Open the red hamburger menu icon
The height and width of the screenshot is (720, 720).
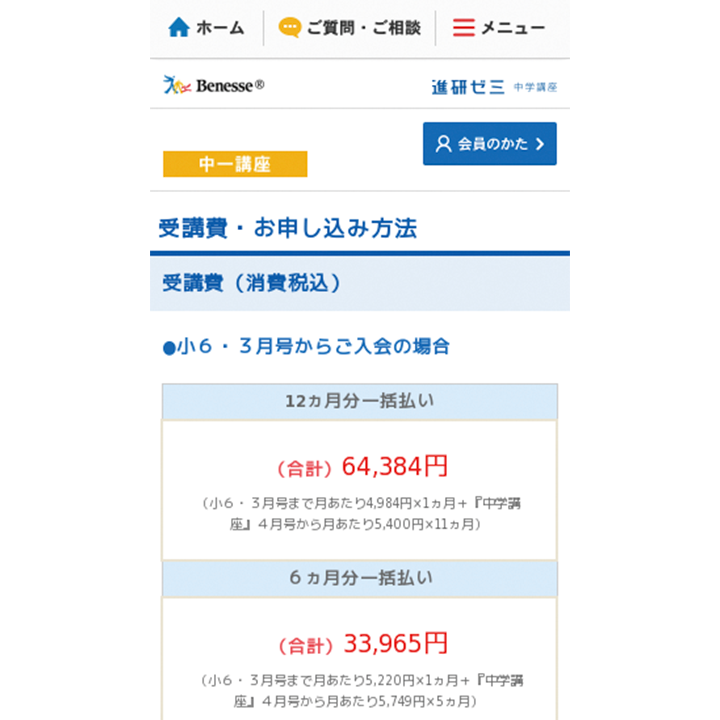pyautogui.click(x=463, y=28)
